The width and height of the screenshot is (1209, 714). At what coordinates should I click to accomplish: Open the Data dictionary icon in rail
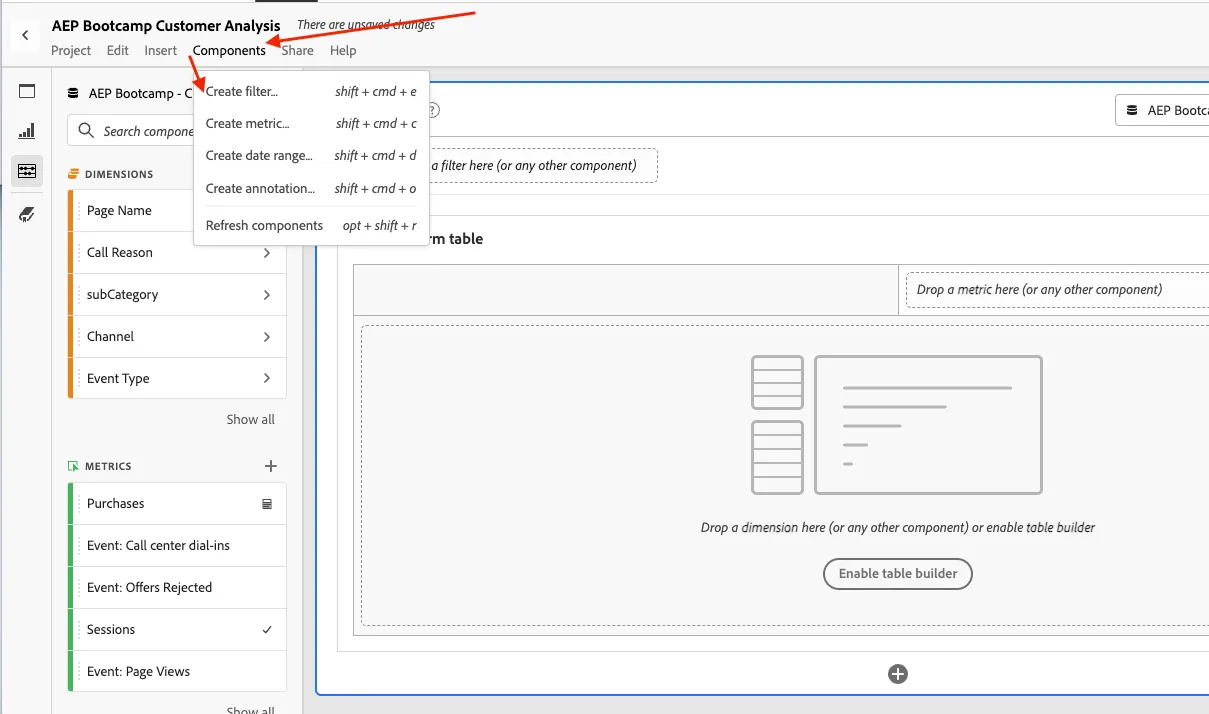click(27, 215)
